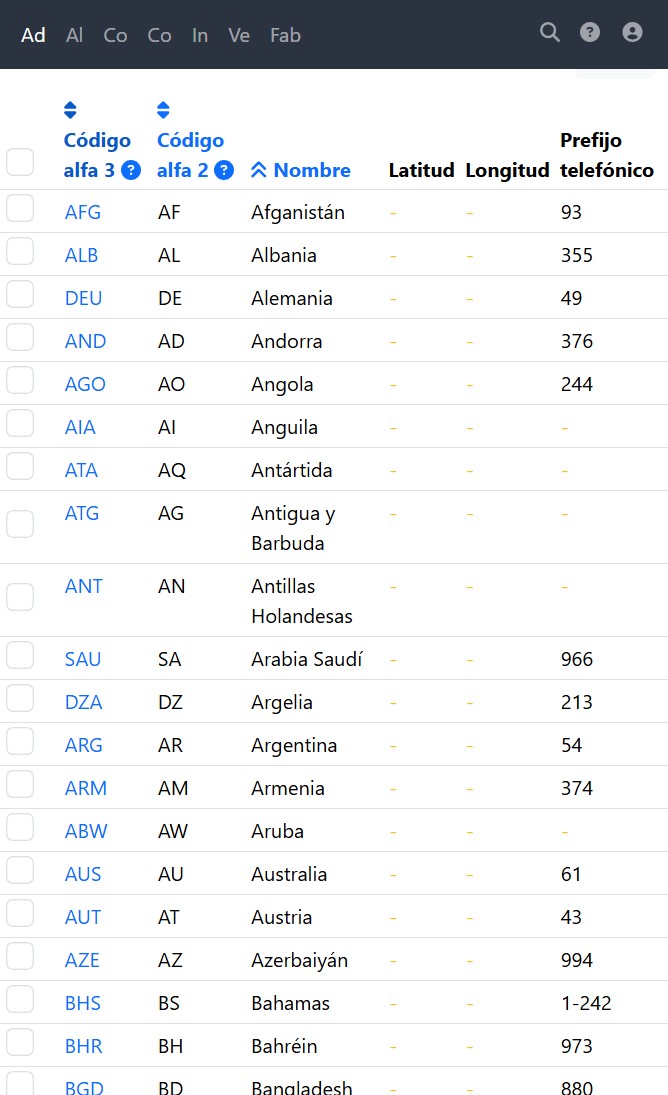Click sort arrows above Código alfa 2
This screenshot has width=668, height=1095.
click(163, 110)
